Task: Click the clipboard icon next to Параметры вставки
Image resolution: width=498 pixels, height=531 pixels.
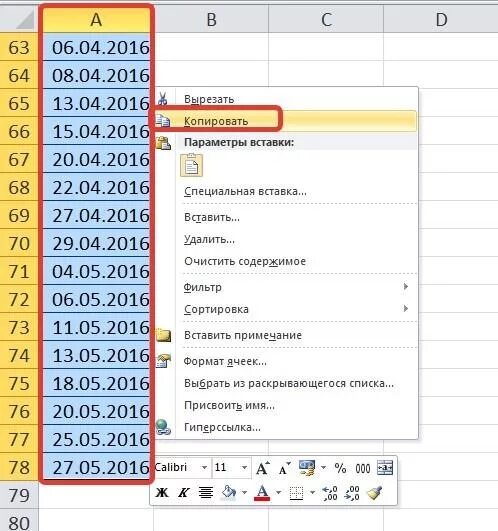Action: (x=163, y=143)
